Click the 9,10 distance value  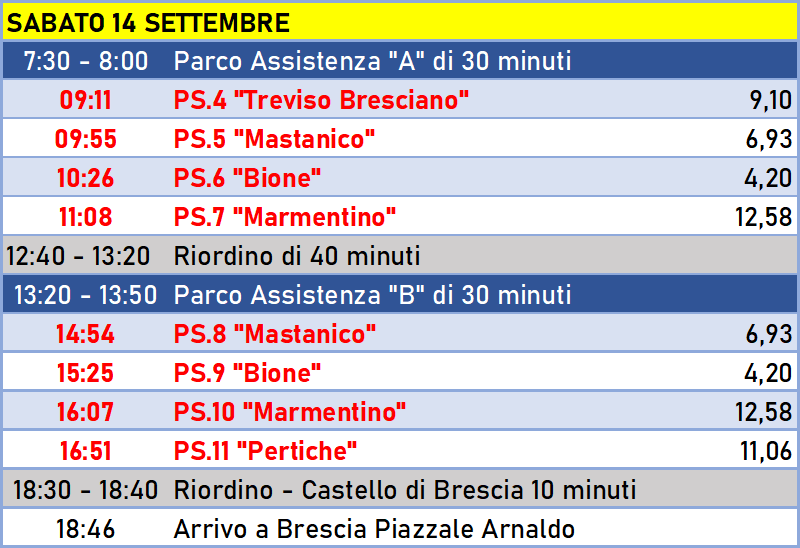[770, 101]
